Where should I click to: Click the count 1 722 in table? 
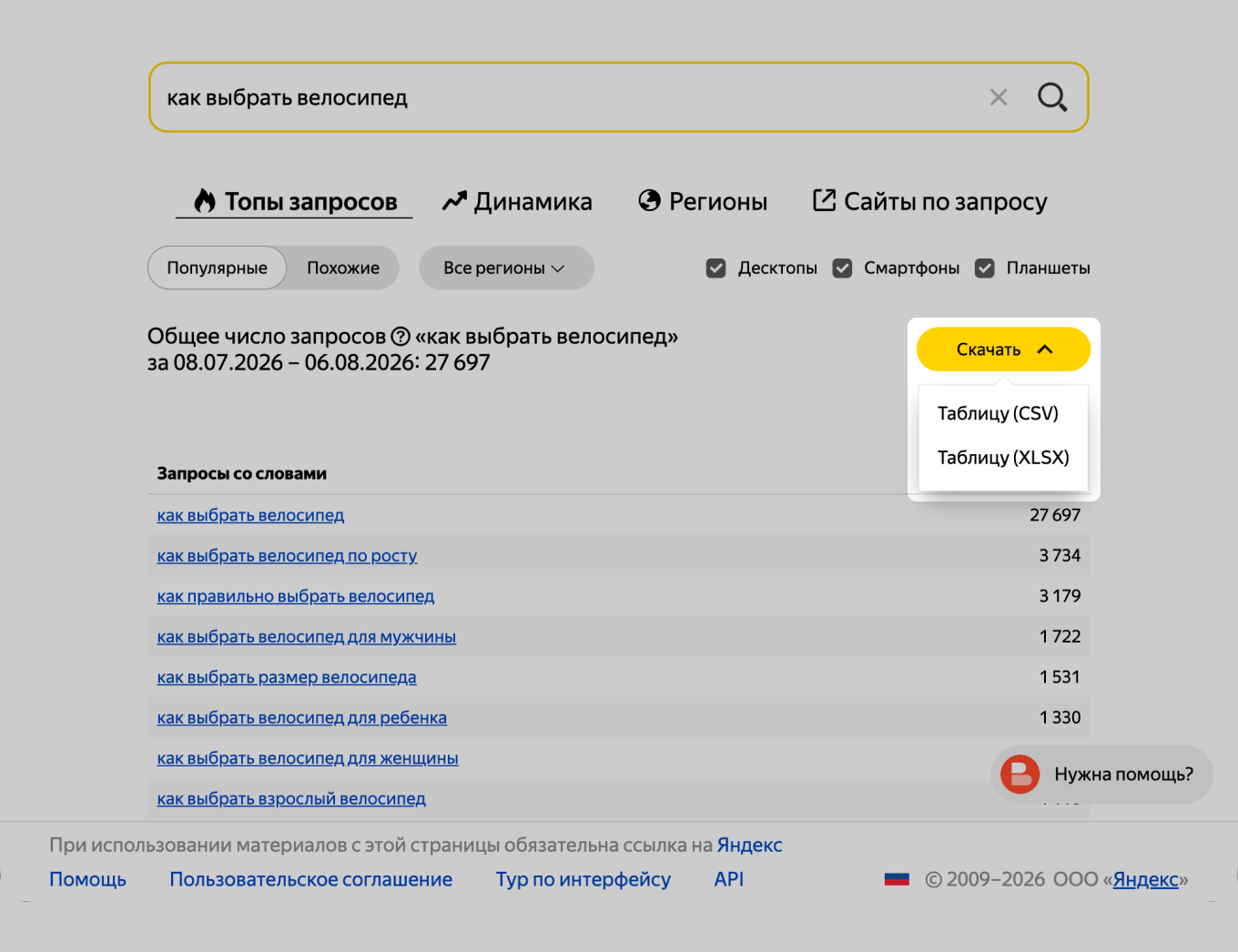(1060, 636)
